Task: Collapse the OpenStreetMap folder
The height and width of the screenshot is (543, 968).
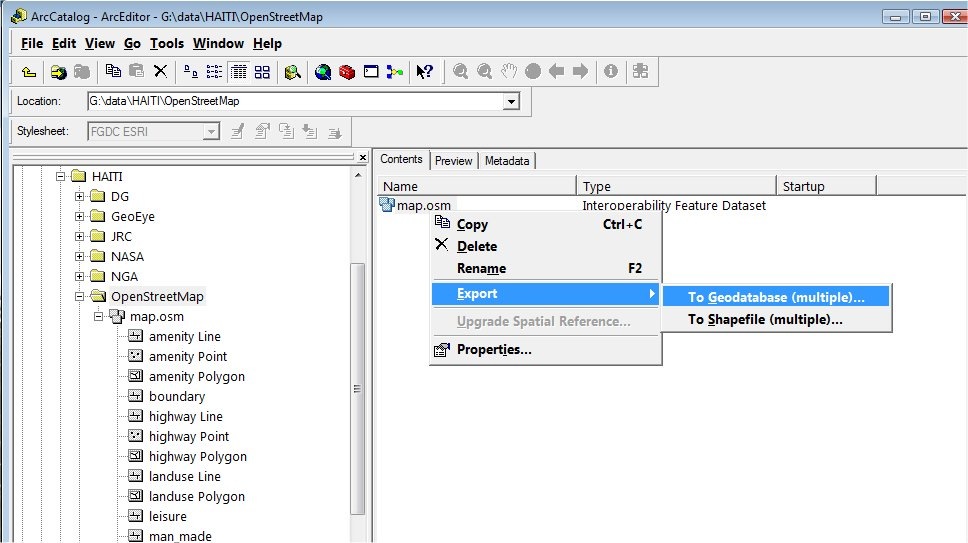Action: pos(79,296)
